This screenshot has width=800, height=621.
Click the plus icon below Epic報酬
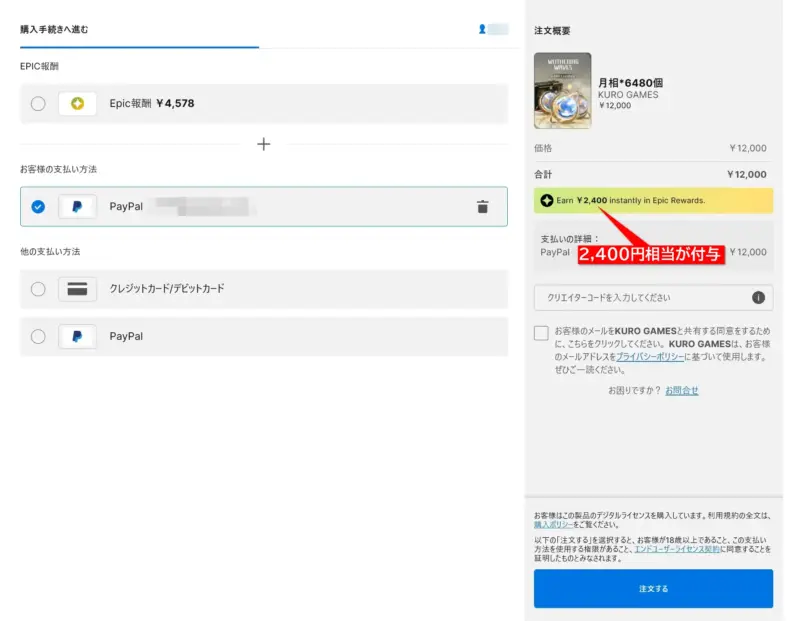point(263,144)
